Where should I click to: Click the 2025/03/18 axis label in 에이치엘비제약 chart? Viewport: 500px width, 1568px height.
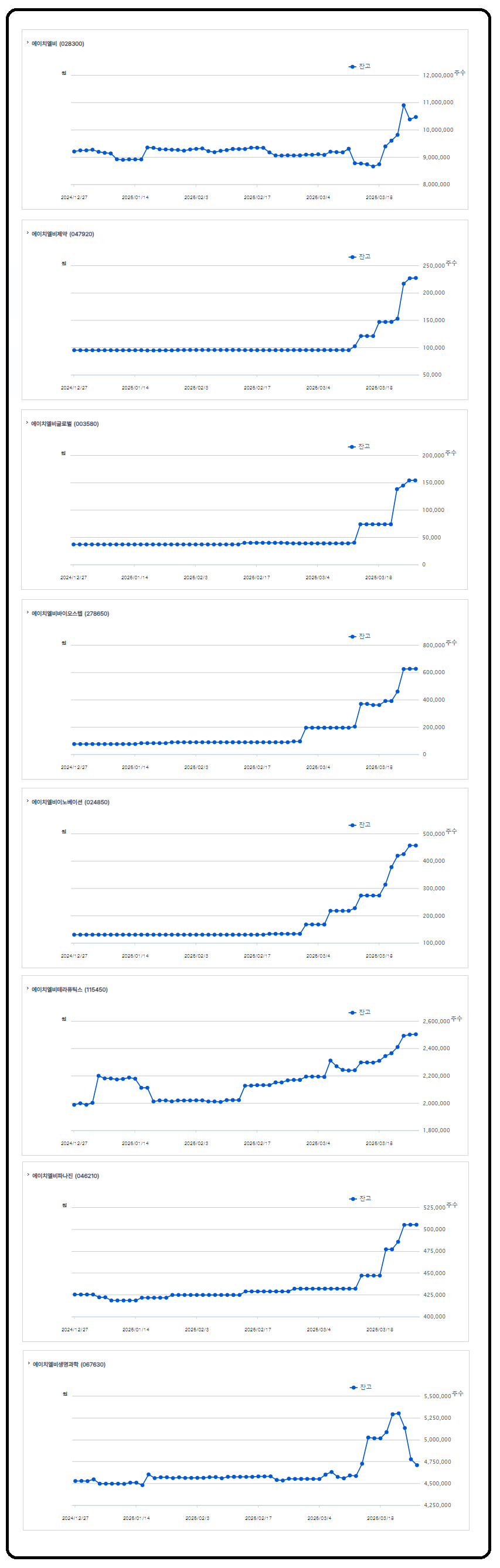[x=379, y=388]
